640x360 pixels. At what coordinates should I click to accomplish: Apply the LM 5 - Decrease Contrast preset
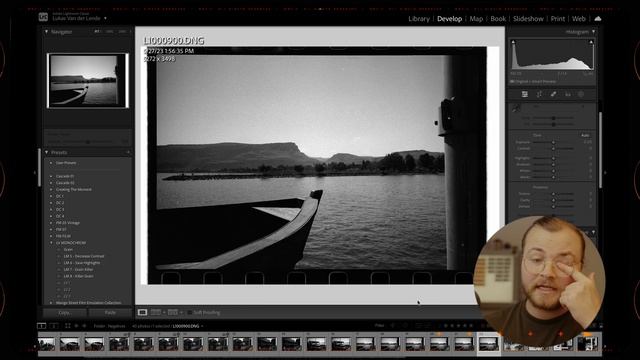click(x=84, y=256)
